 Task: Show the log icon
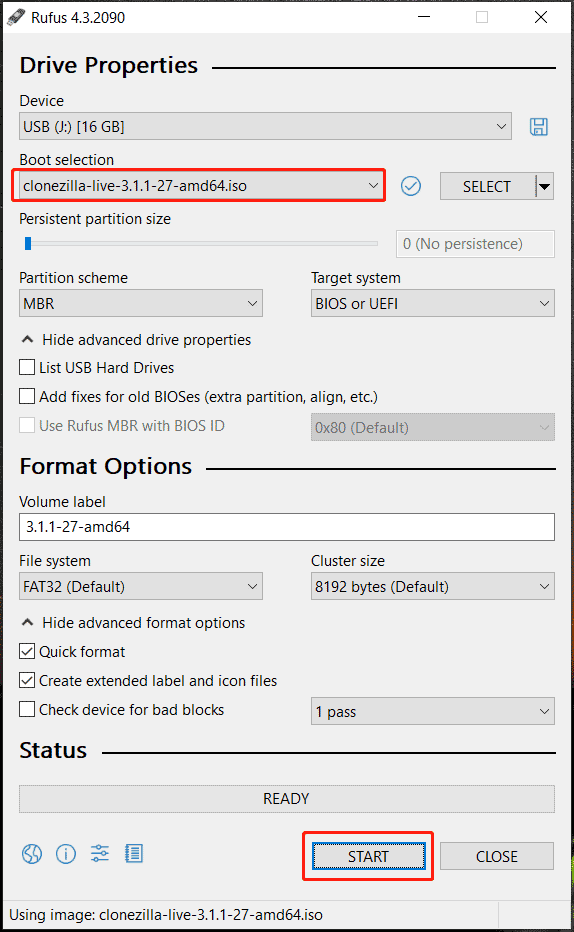(x=134, y=854)
